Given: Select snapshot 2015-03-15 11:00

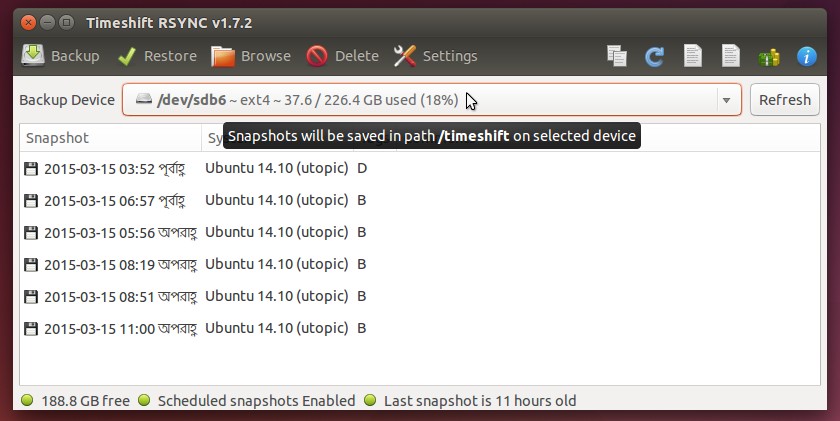Looking at the screenshot, I should pyautogui.click(x=420, y=328).
